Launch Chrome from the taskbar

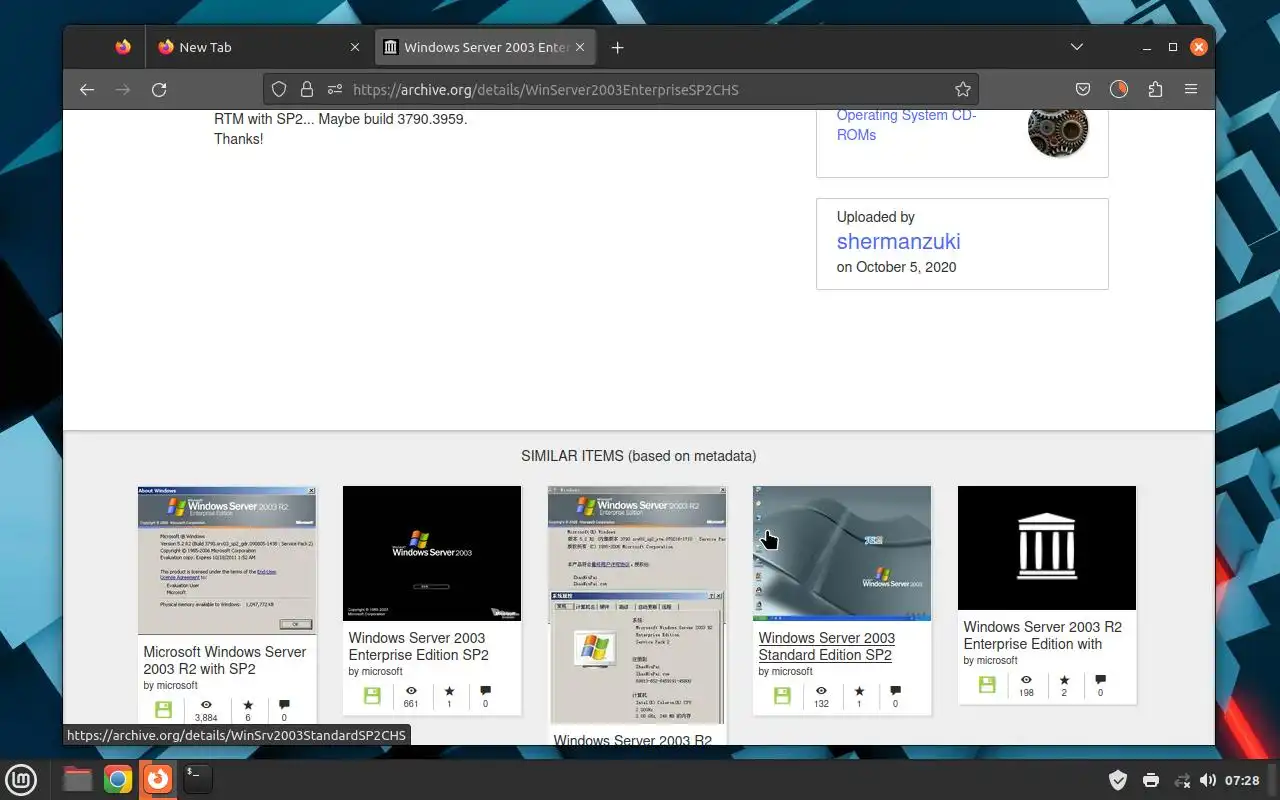(x=118, y=779)
